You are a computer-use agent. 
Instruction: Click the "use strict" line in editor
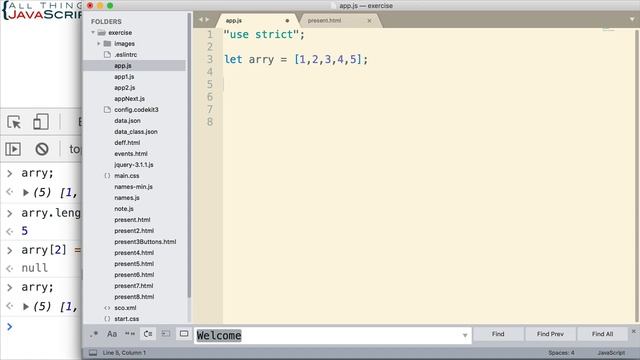click(x=264, y=34)
